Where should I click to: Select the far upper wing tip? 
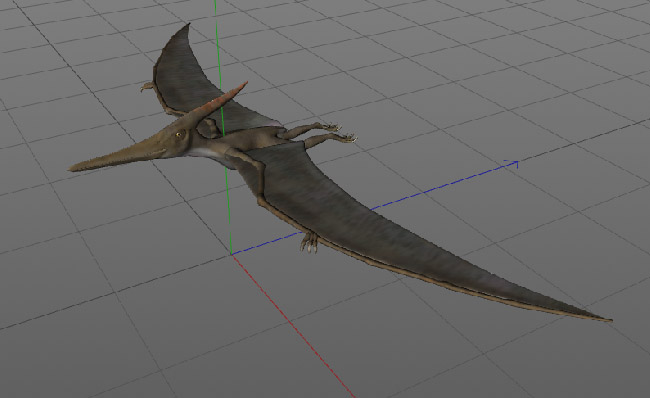click(x=187, y=28)
